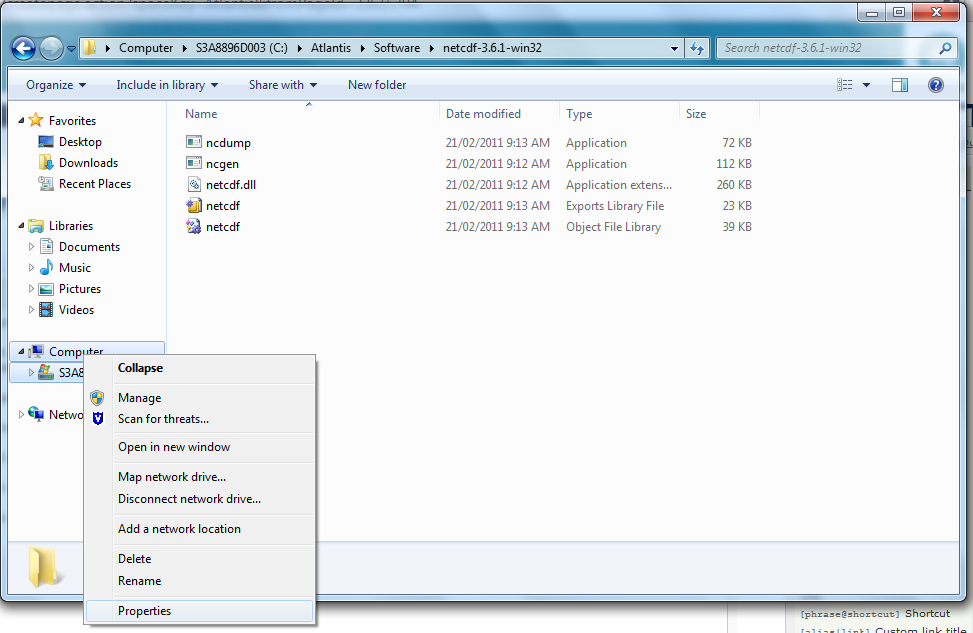The height and width of the screenshot is (633, 973).
Task: Open the Organize dropdown menu
Action: click(x=56, y=85)
